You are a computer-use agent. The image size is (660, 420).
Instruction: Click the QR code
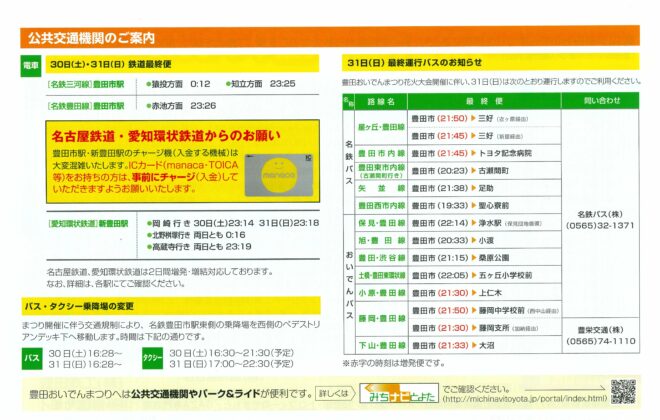[623, 392]
